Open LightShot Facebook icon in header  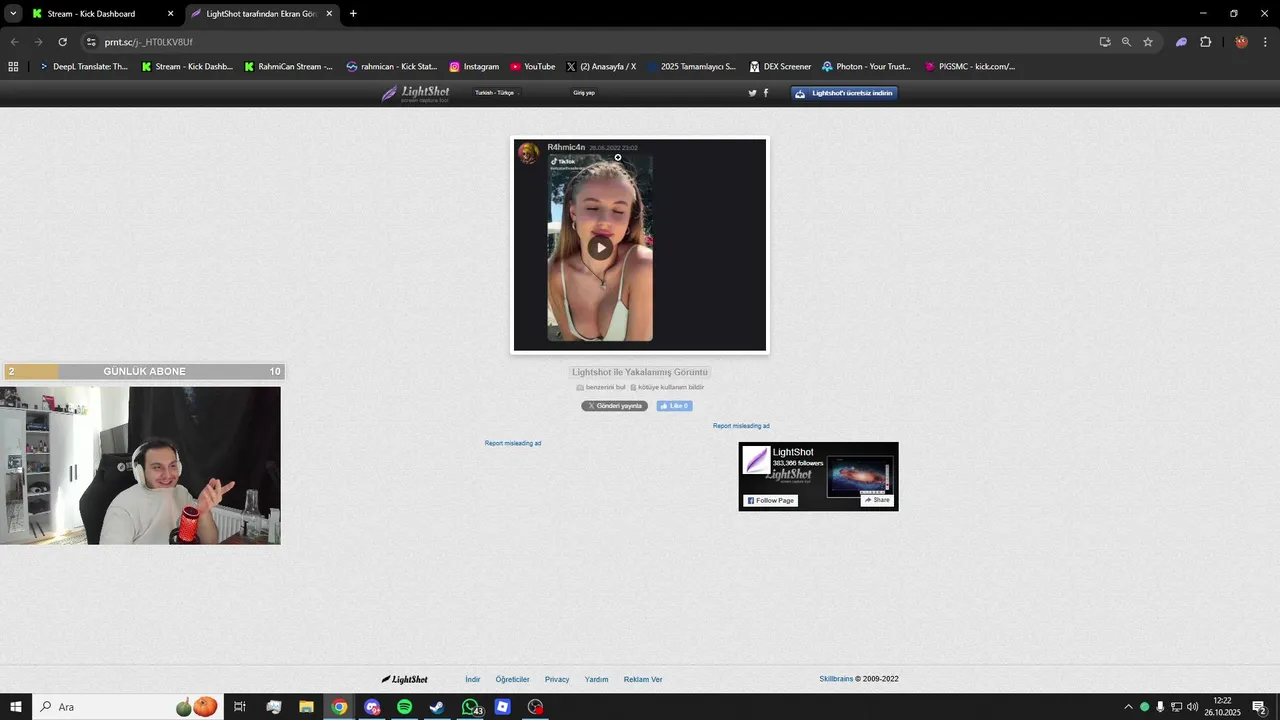coord(766,93)
